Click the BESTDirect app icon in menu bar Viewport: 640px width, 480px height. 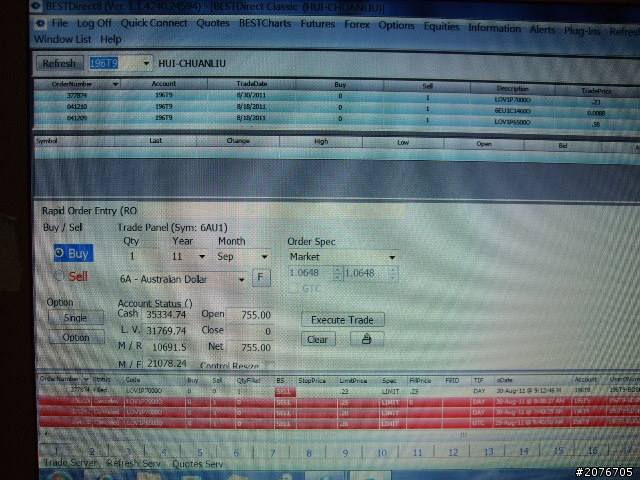(x=40, y=23)
